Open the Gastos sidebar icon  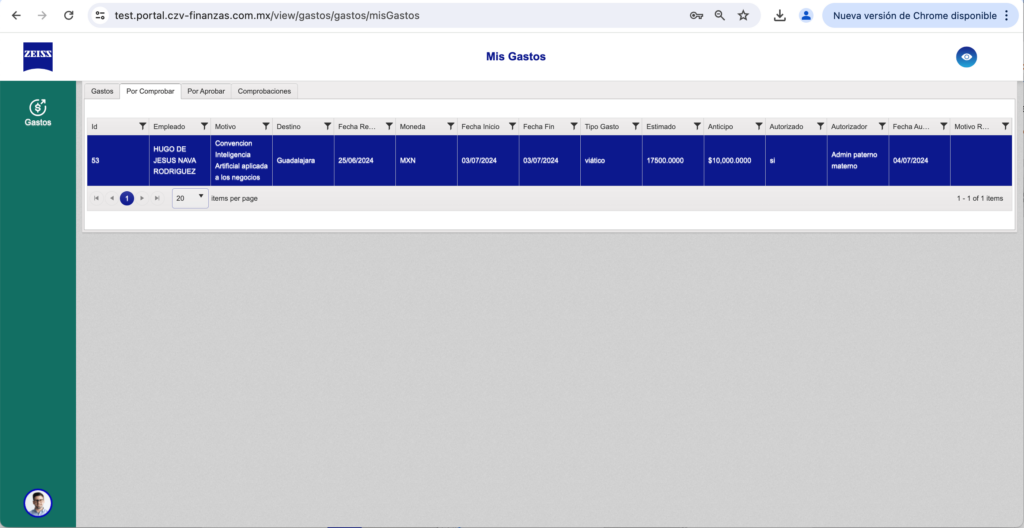coord(38,112)
